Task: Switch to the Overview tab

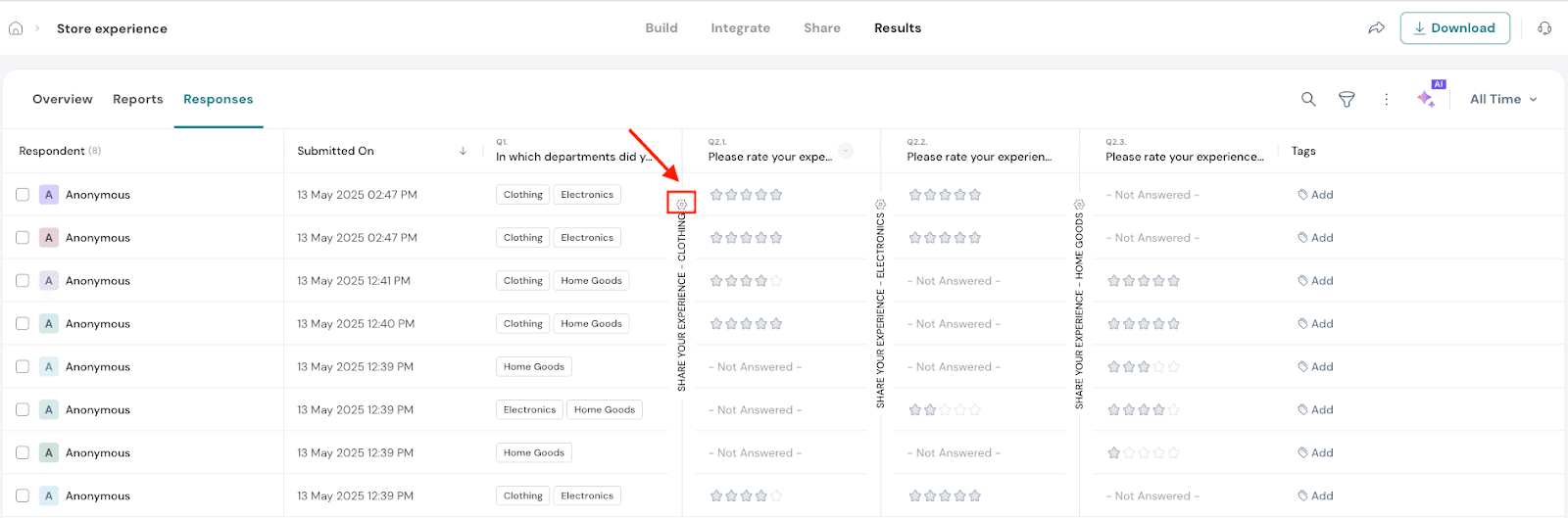Action: pos(63,99)
